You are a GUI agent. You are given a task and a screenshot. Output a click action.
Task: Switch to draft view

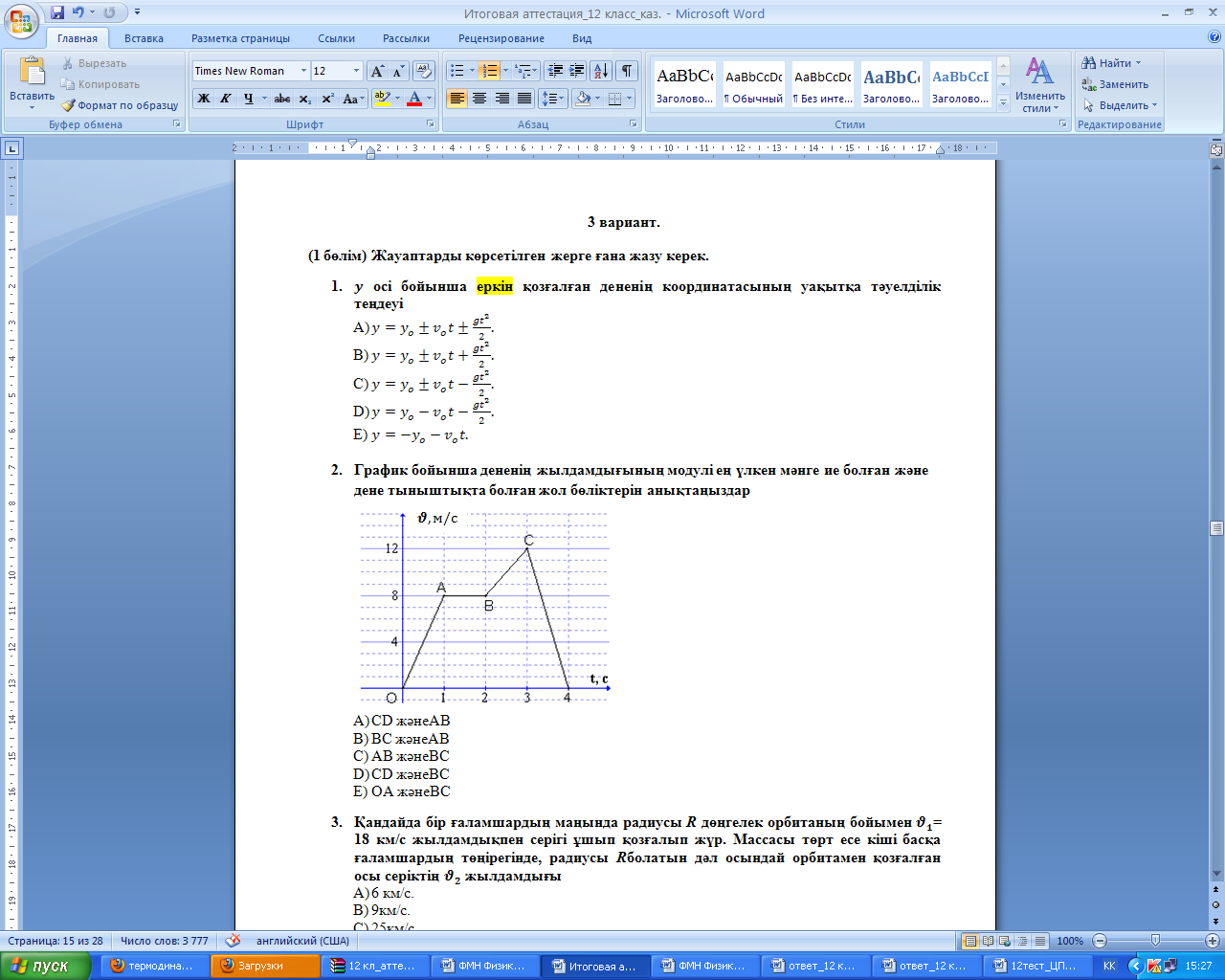[1040, 941]
